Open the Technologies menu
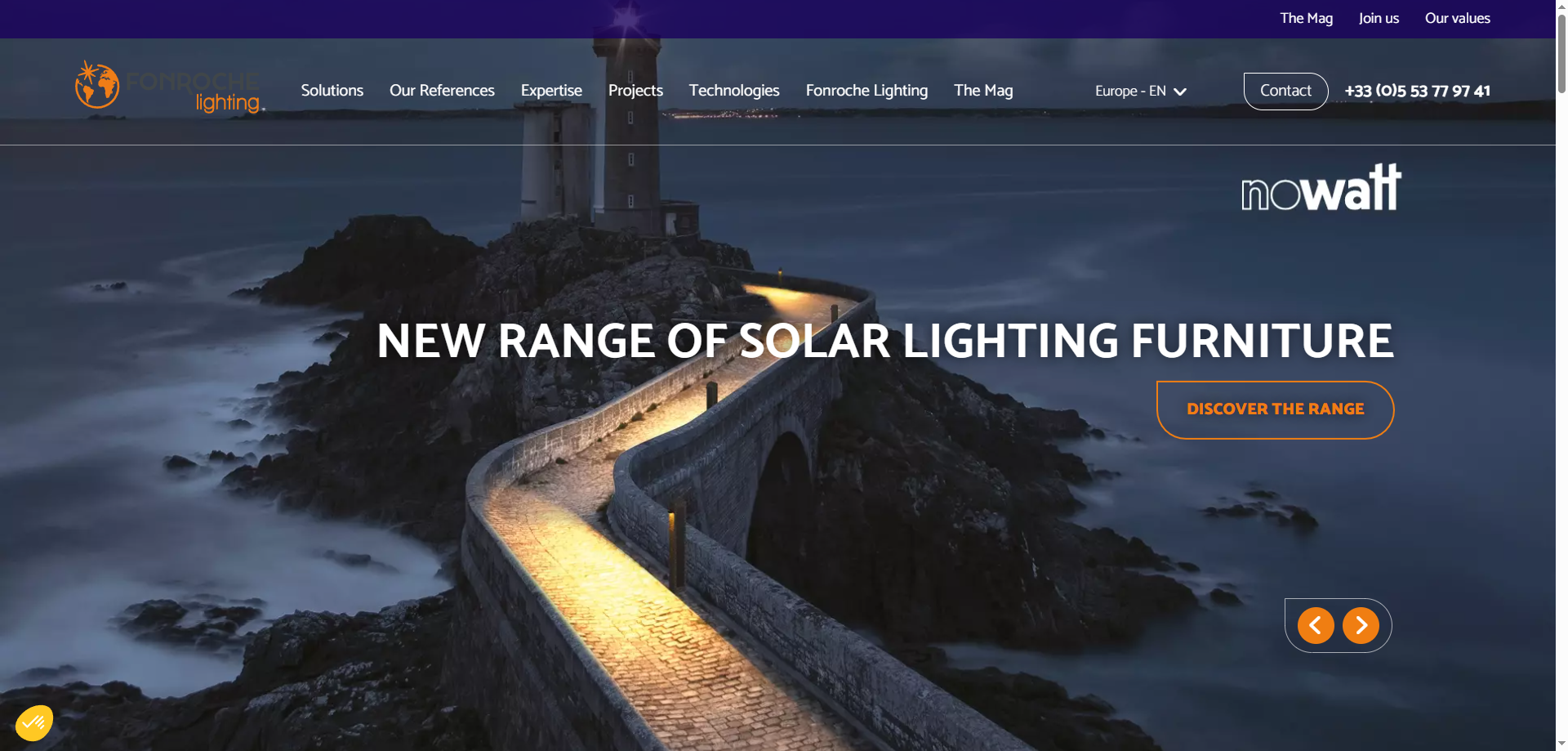This screenshot has height=751, width=1568. (x=733, y=91)
